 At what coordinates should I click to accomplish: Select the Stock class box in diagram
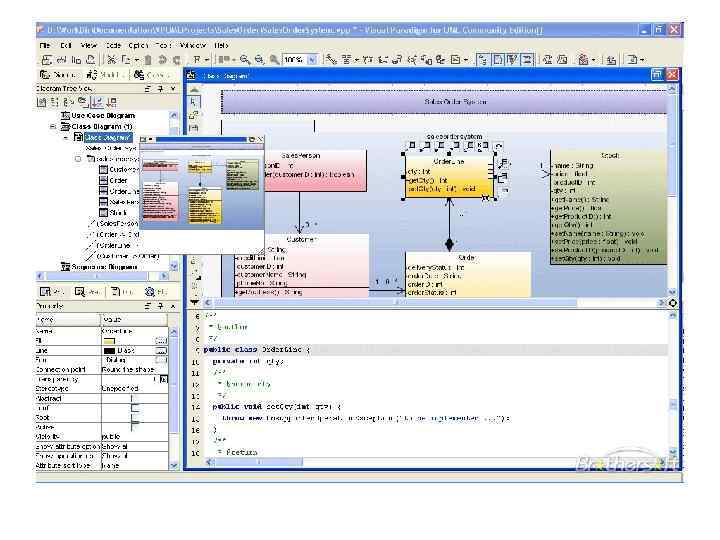pyautogui.click(x=608, y=207)
